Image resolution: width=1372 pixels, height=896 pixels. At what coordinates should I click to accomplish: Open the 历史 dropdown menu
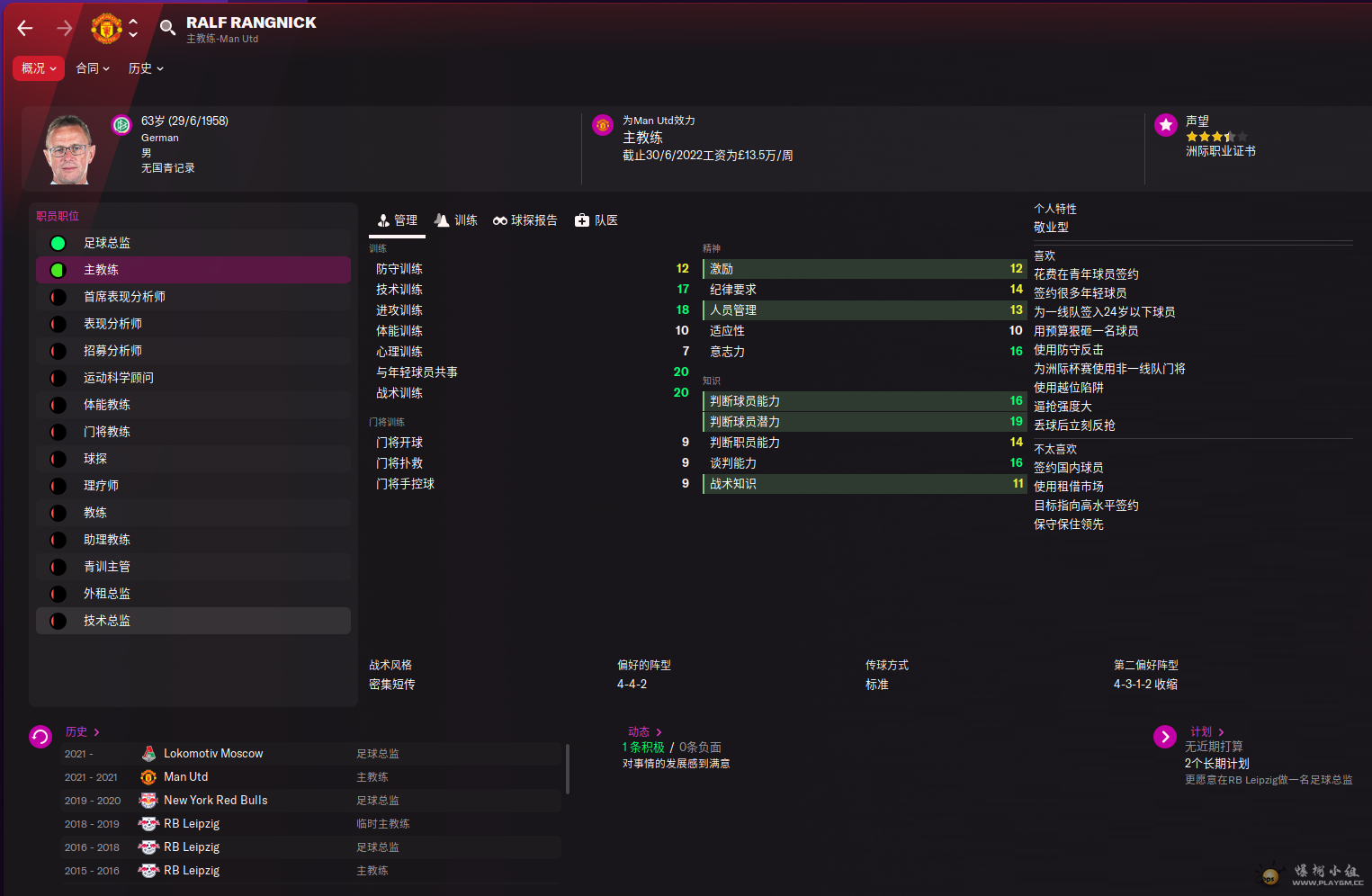point(146,68)
